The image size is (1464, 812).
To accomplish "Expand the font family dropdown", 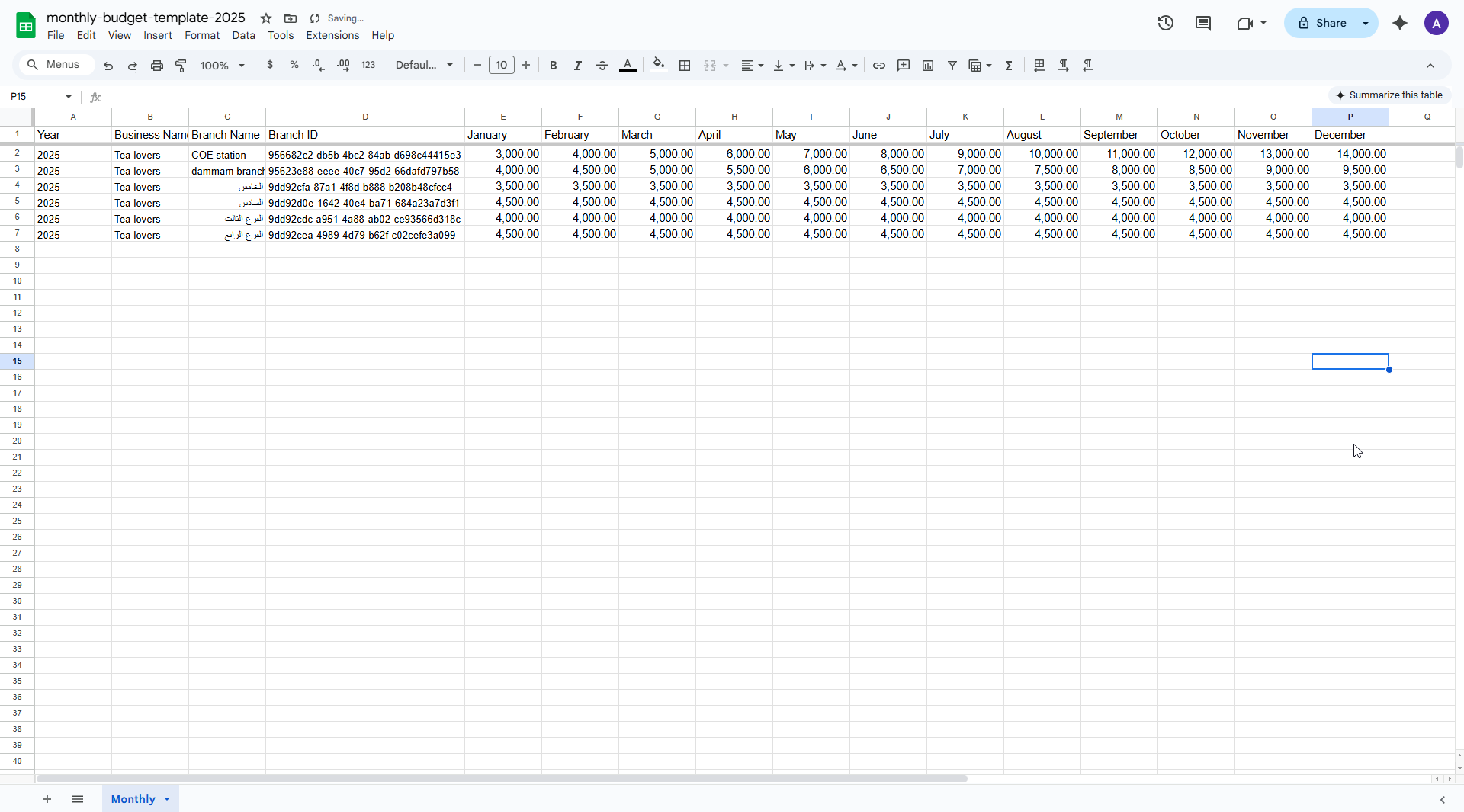I will [424, 66].
